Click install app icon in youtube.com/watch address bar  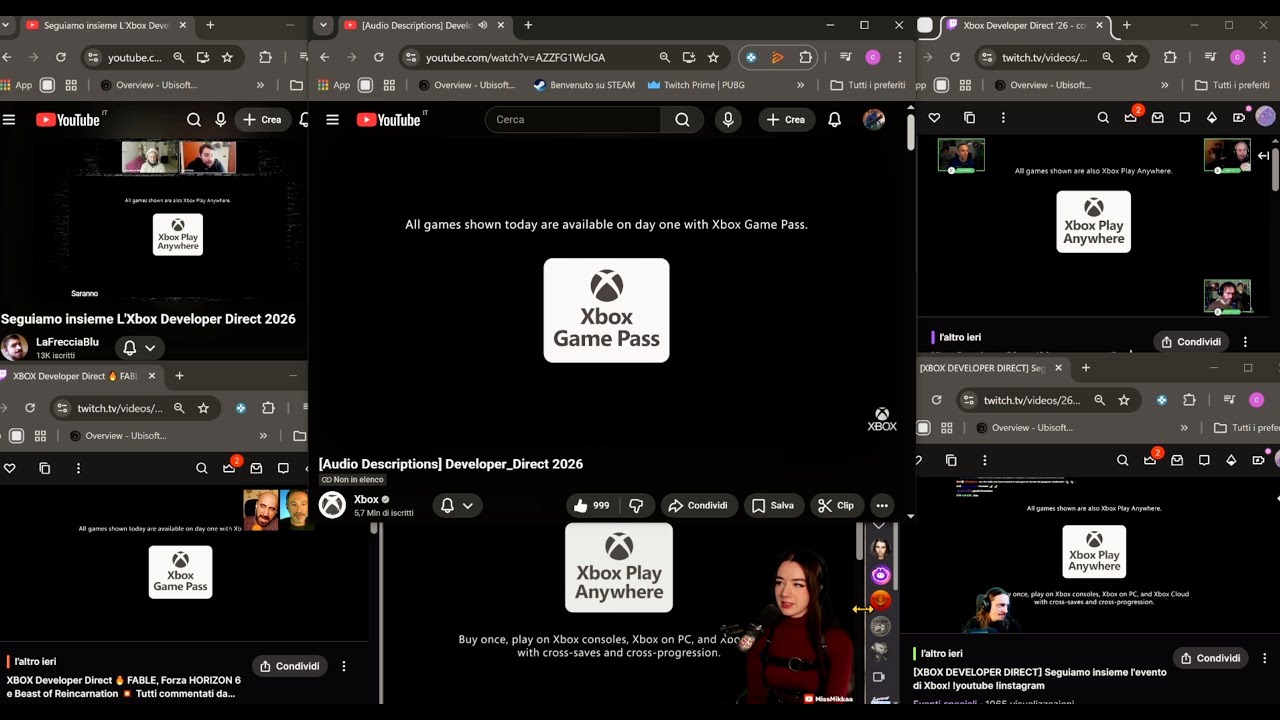pyautogui.click(x=689, y=58)
